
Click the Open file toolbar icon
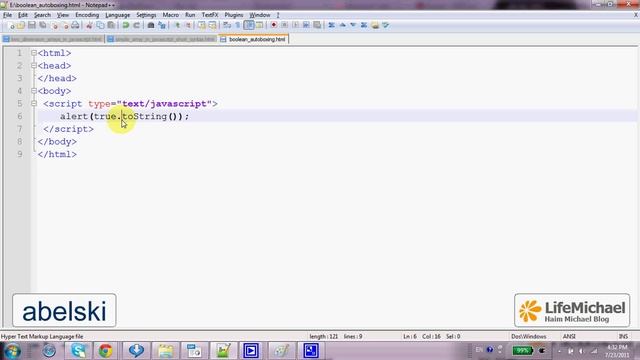pos(21,25)
